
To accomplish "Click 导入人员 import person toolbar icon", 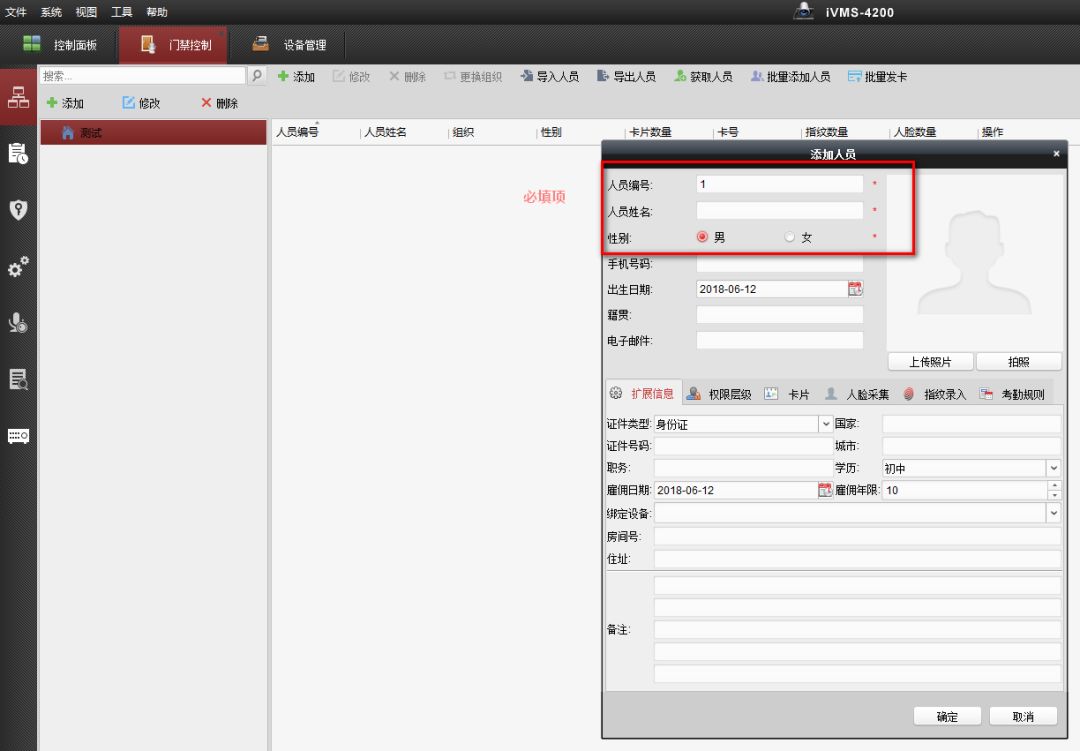I will (x=549, y=77).
